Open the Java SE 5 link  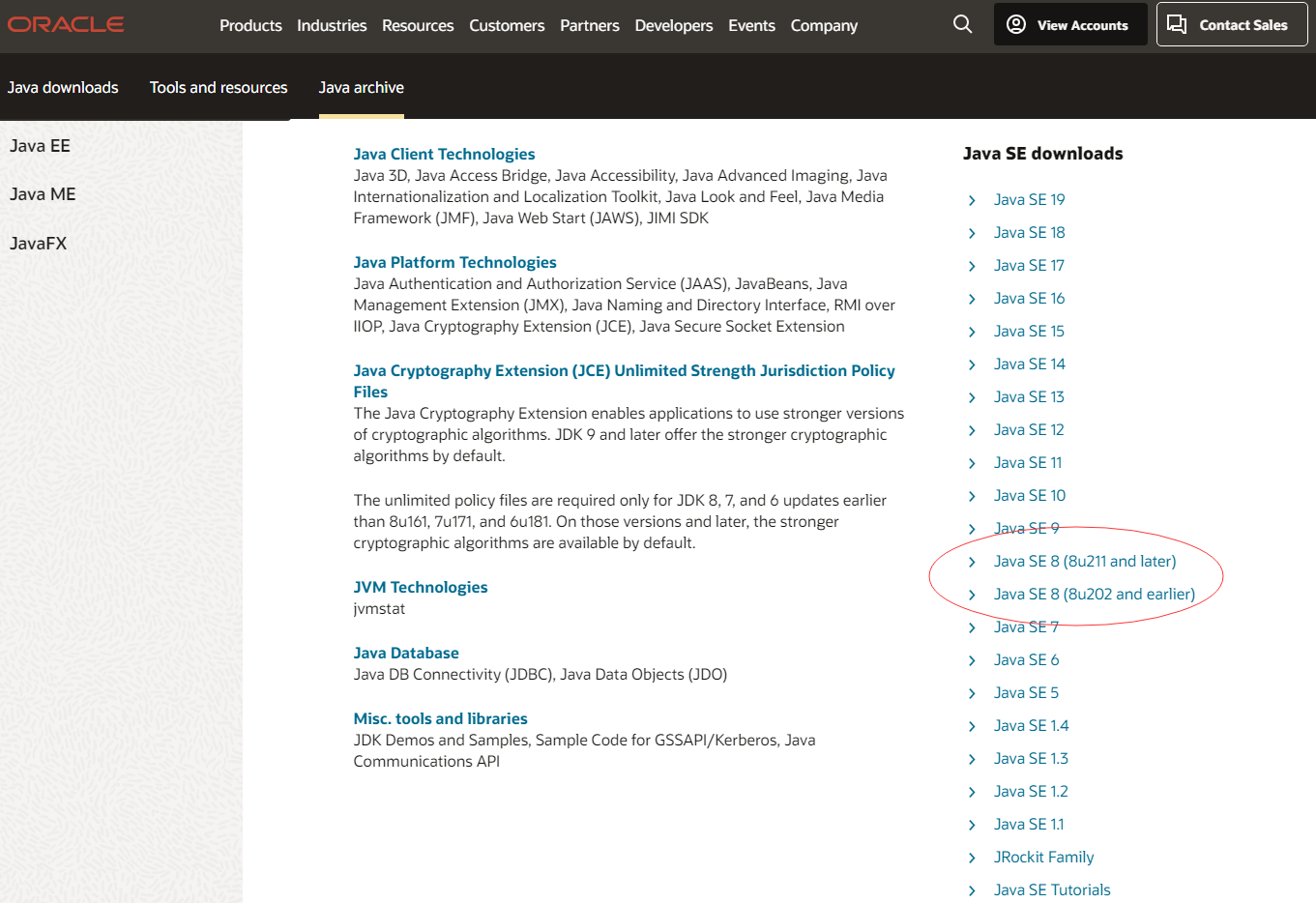(1026, 692)
